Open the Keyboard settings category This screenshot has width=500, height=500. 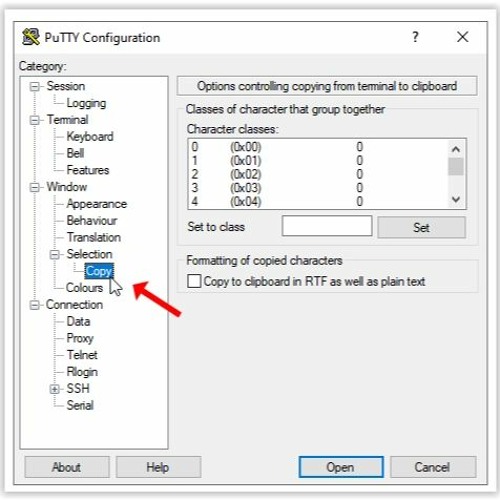[90, 136]
